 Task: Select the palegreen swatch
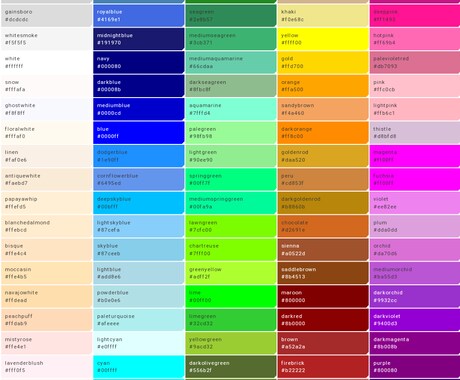click(x=231, y=133)
